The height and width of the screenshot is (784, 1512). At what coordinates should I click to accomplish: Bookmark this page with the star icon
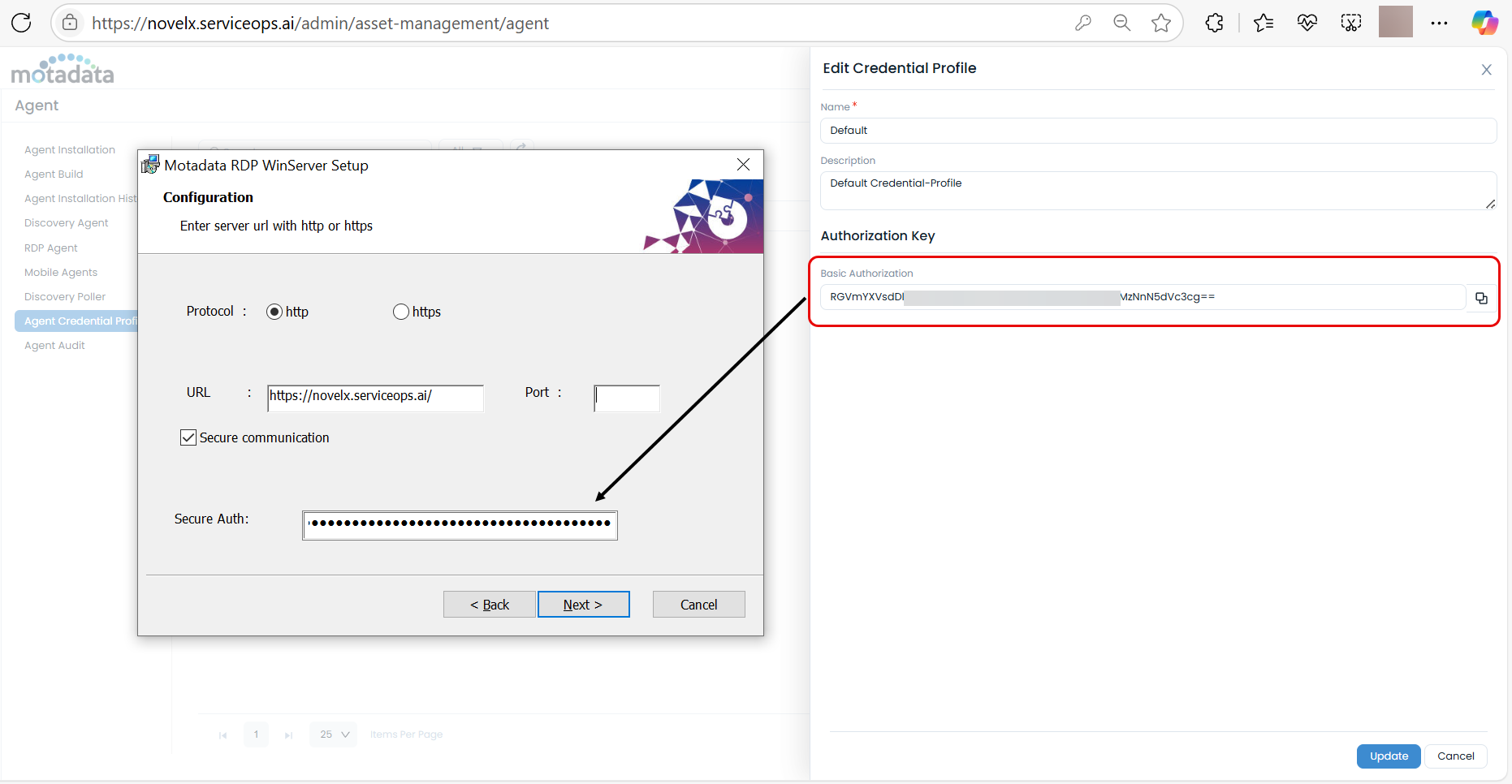point(1161,23)
